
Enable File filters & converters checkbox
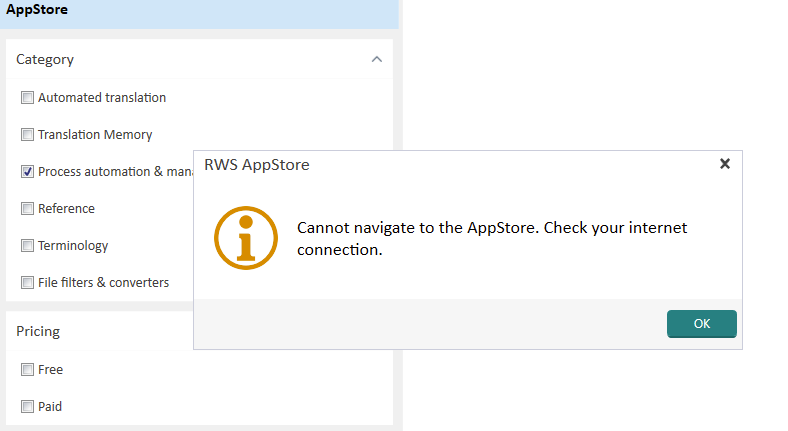[27, 283]
